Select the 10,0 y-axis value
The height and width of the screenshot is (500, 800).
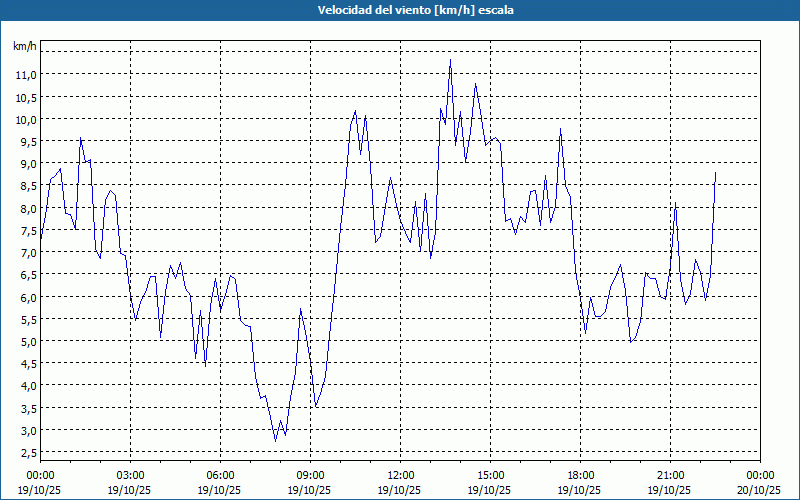26,119
